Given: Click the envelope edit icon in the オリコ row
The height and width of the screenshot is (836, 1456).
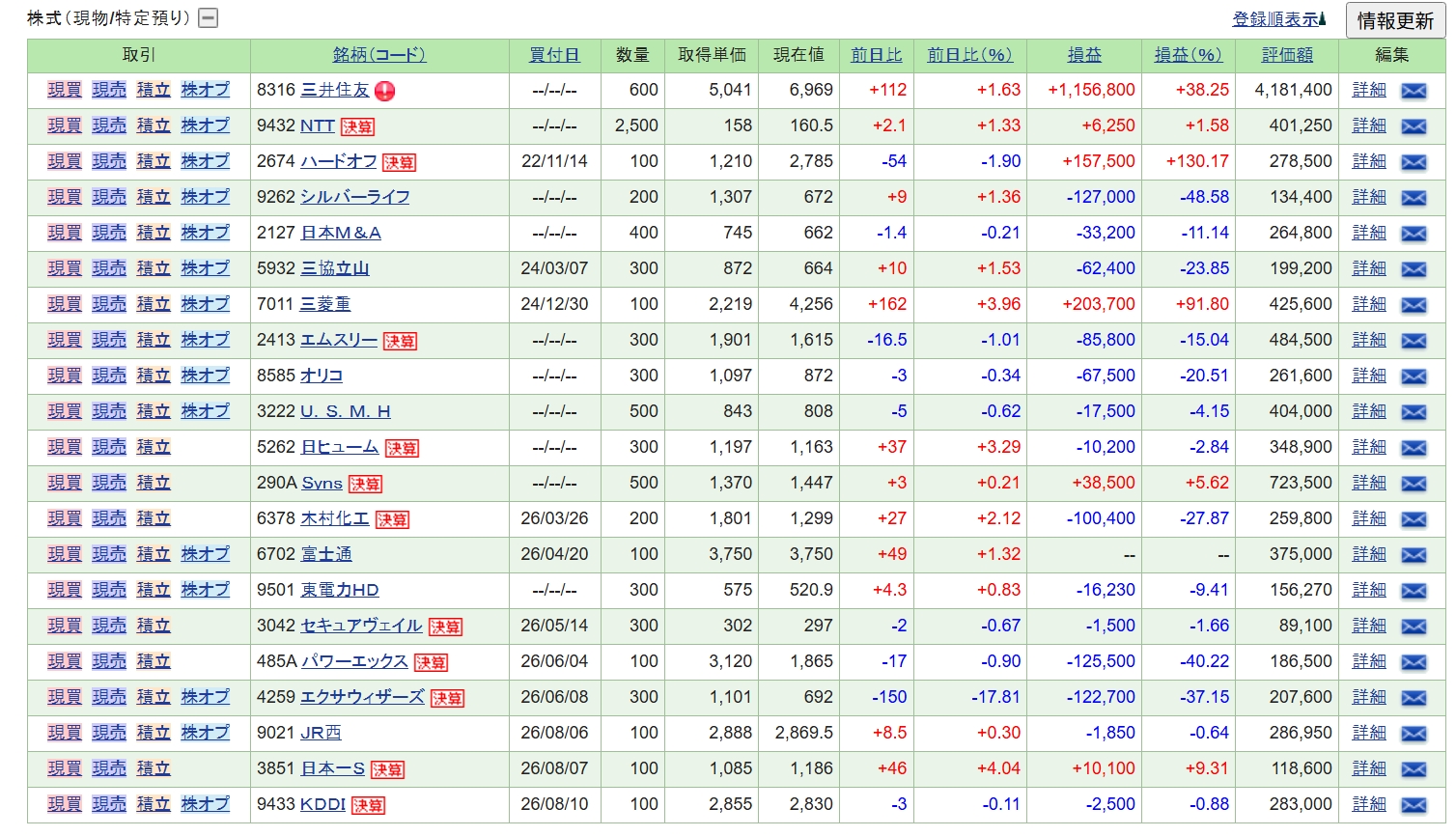Looking at the screenshot, I should pos(1414,376).
